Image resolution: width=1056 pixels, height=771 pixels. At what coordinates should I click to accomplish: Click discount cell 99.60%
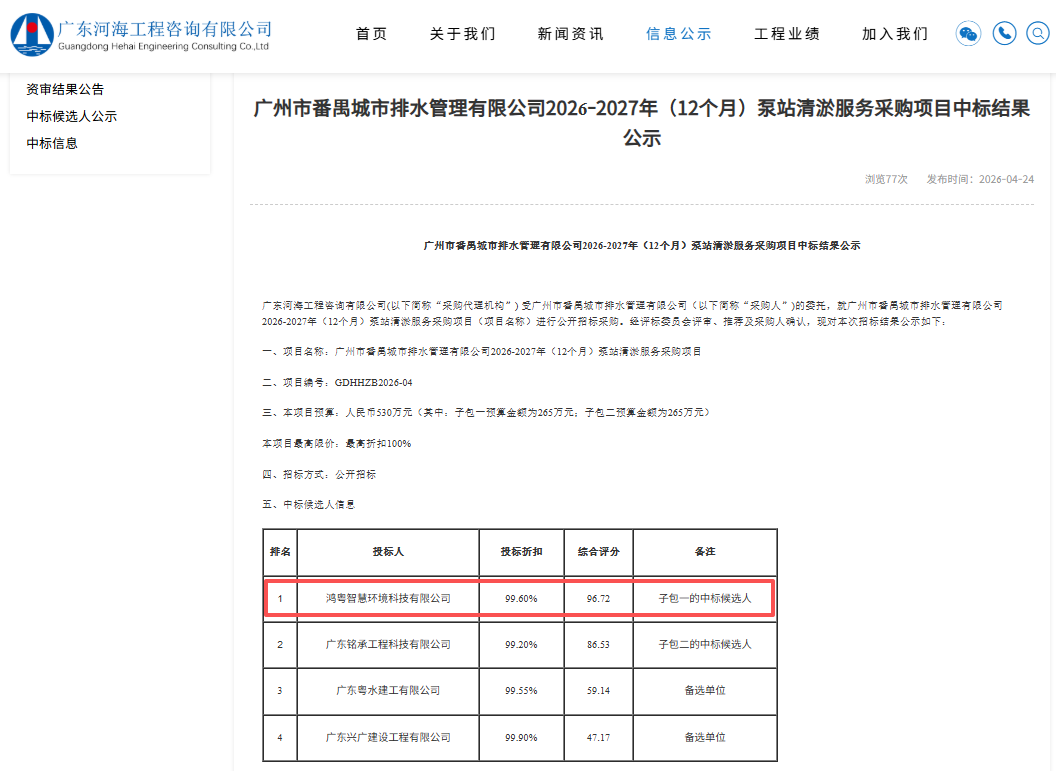(521, 598)
